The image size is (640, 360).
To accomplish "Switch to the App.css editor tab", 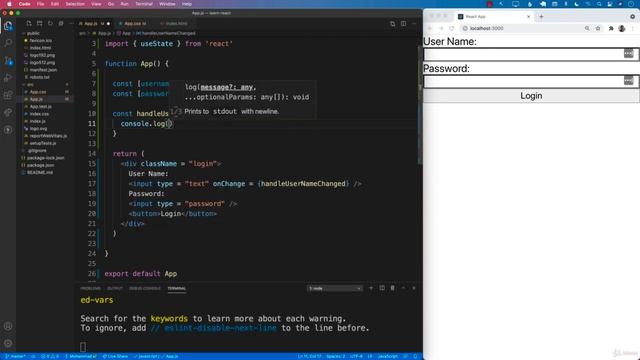I will pos(135,24).
